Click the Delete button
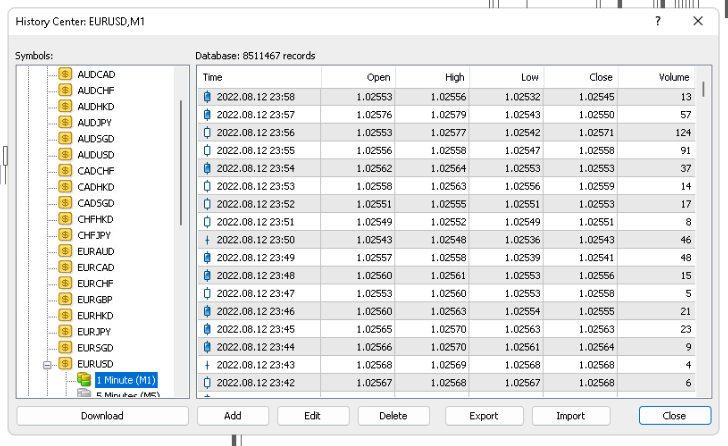Screen dimensions: 728x446 coord(393,415)
